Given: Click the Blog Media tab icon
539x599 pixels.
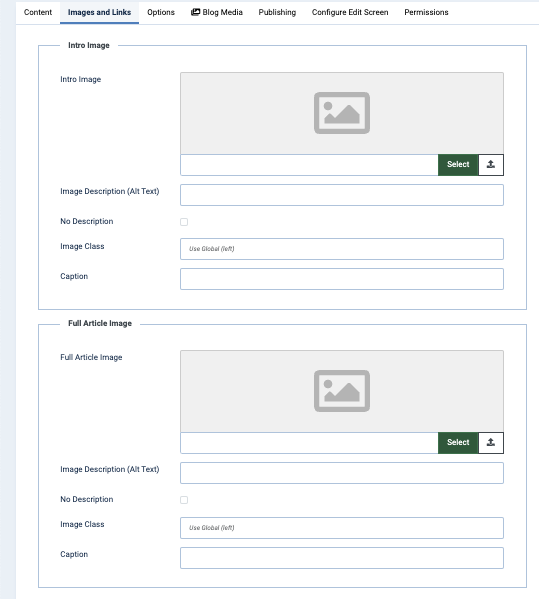Looking at the screenshot, I should tap(195, 12).
